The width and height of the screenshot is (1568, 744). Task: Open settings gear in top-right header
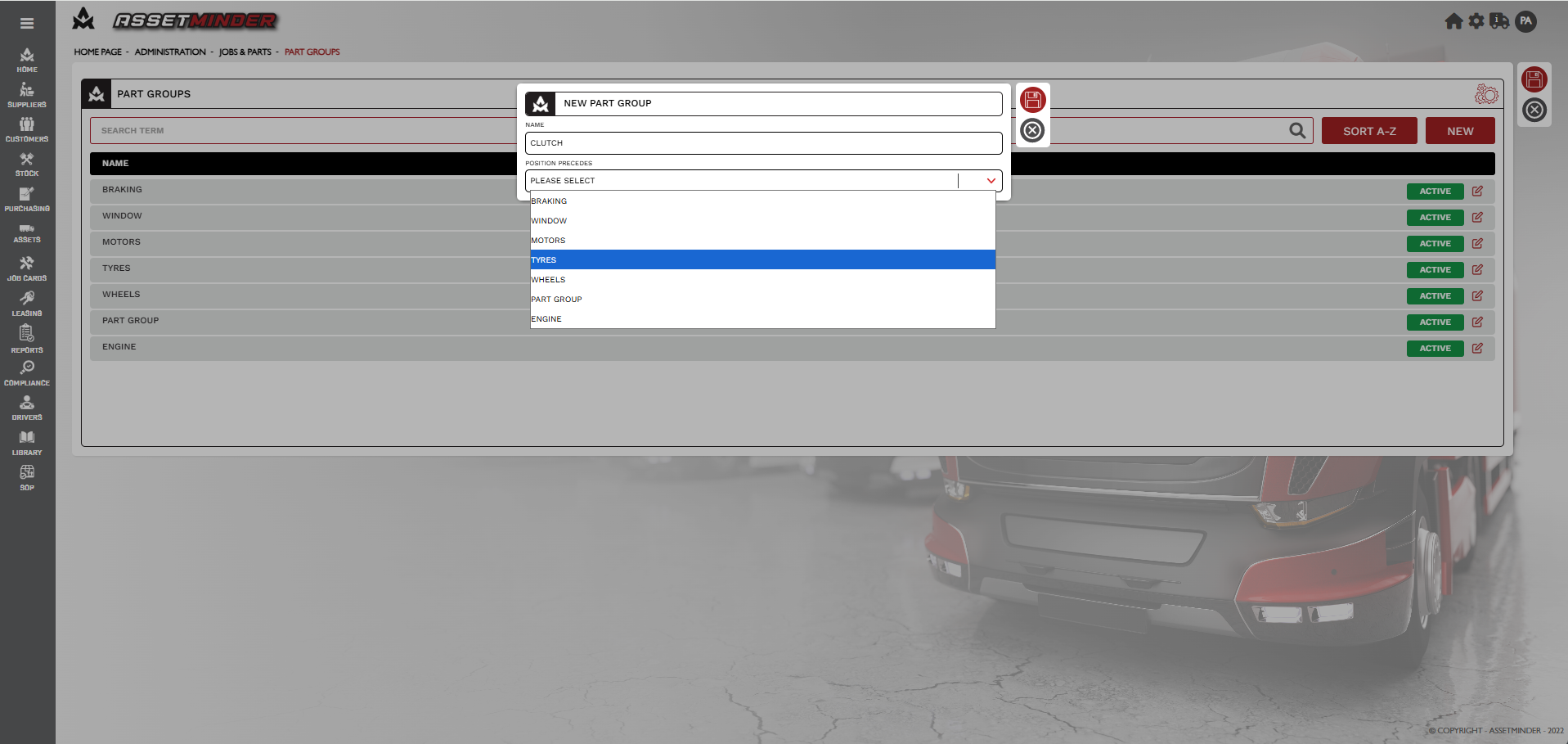pos(1476,21)
